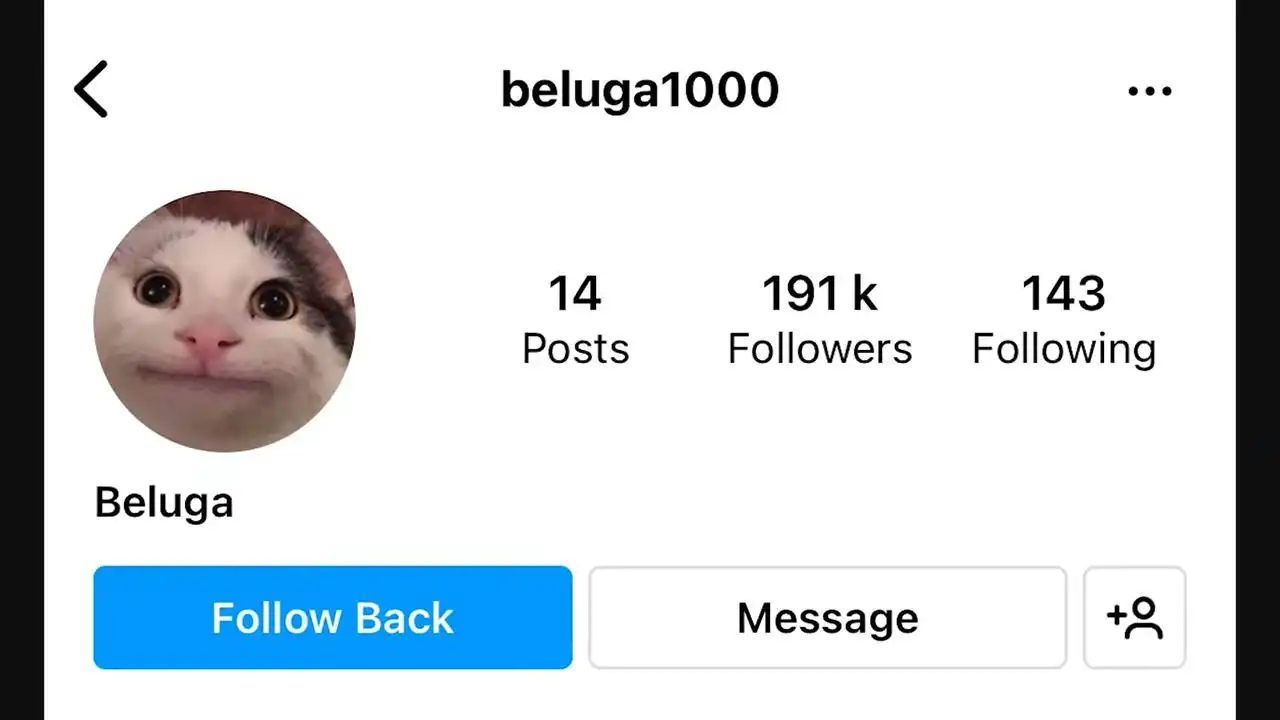1280x720 pixels.
Task: Tap the beluga1000 username header
Action: click(x=639, y=90)
